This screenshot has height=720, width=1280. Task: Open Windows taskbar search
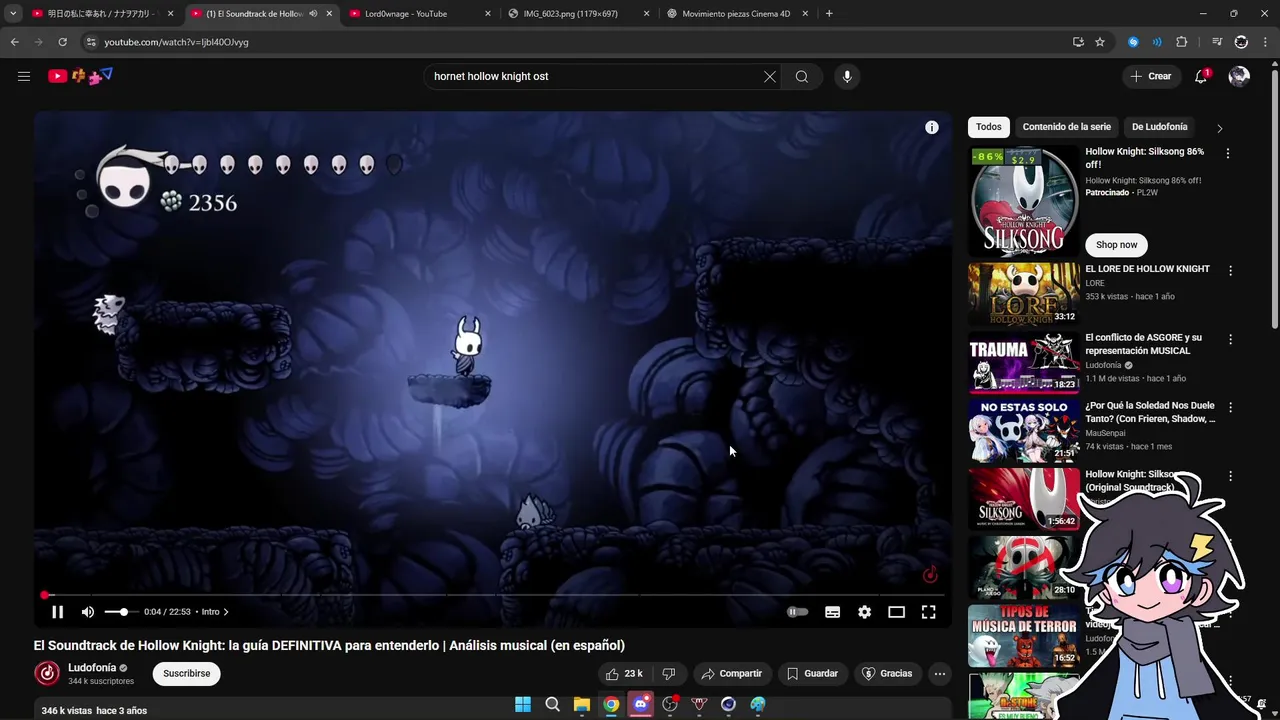[552, 704]
